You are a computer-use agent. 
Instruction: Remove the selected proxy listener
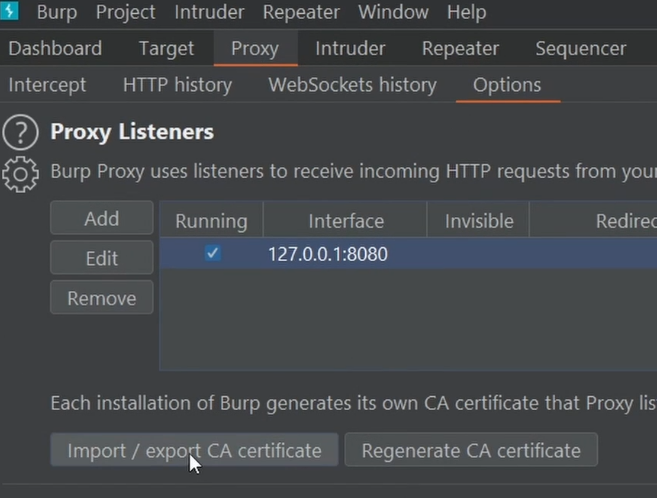[102, 297]
